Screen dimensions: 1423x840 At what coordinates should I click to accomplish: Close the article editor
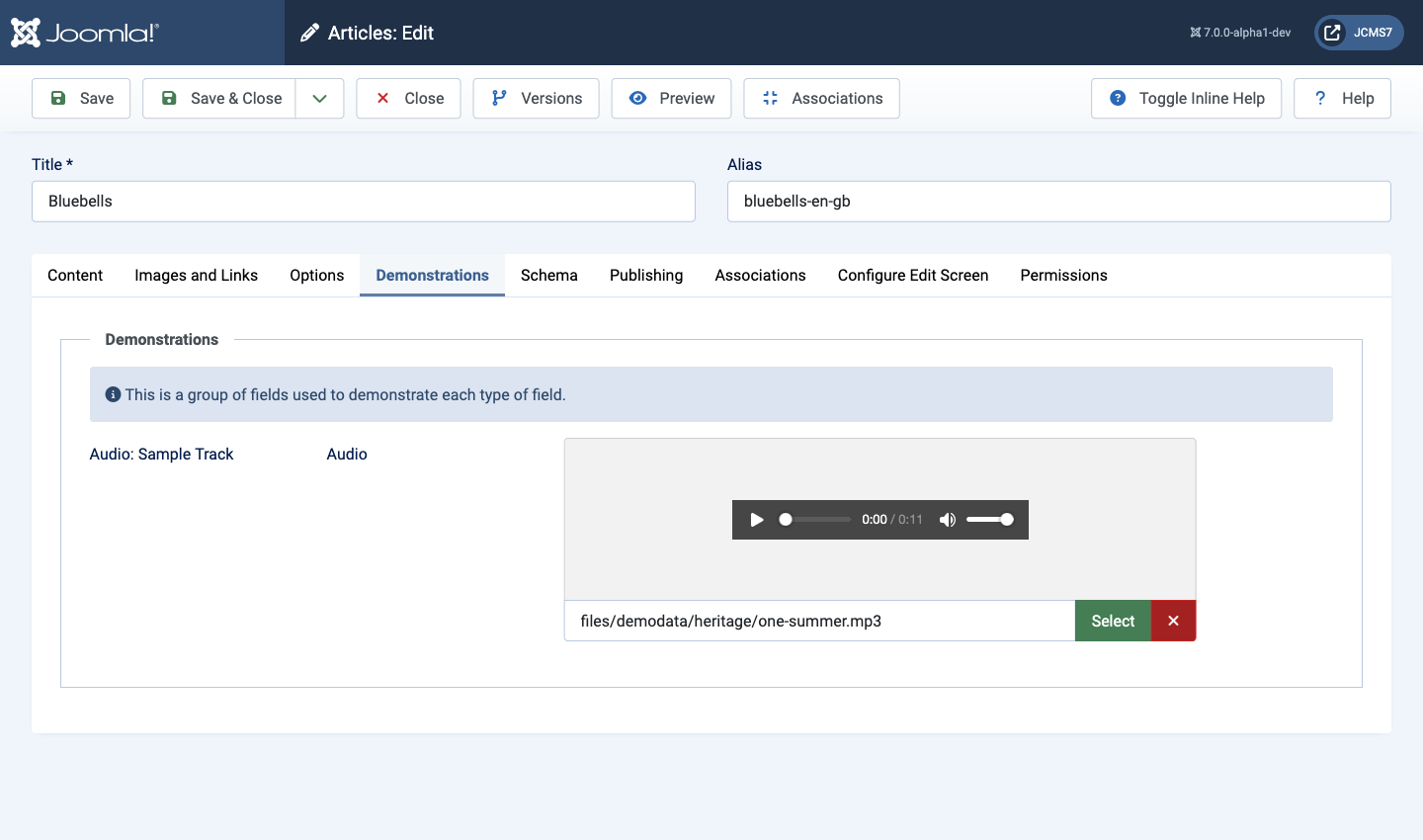coord(408,98)
